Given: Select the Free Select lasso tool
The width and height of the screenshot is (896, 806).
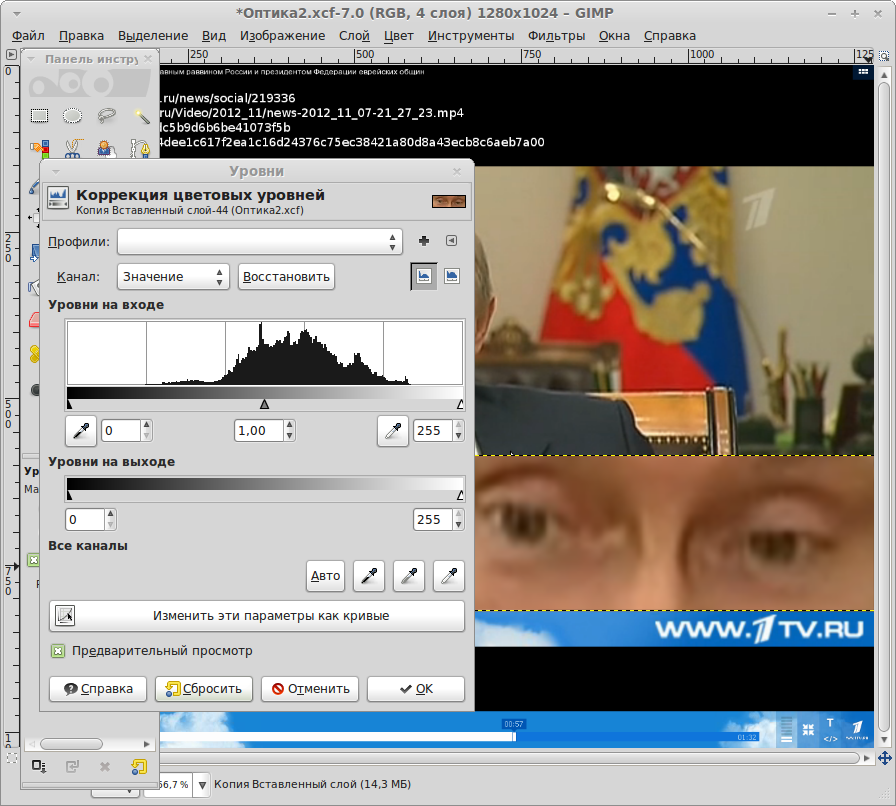Looking at the screenshot, I should pyautogui.click(x=106, y=116).
